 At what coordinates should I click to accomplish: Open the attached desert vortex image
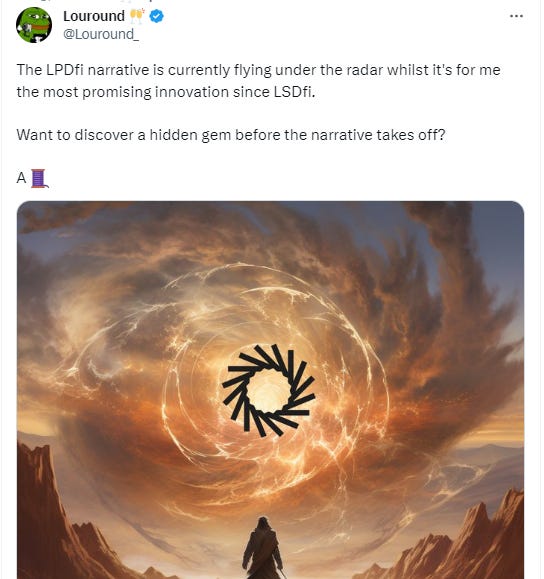270,390
